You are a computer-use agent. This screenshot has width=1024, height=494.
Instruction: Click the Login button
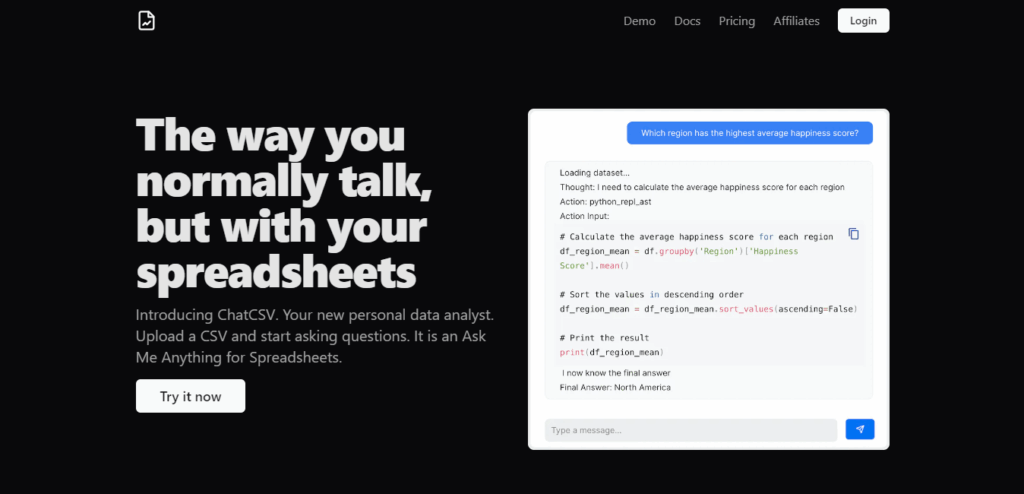[863, 21]
